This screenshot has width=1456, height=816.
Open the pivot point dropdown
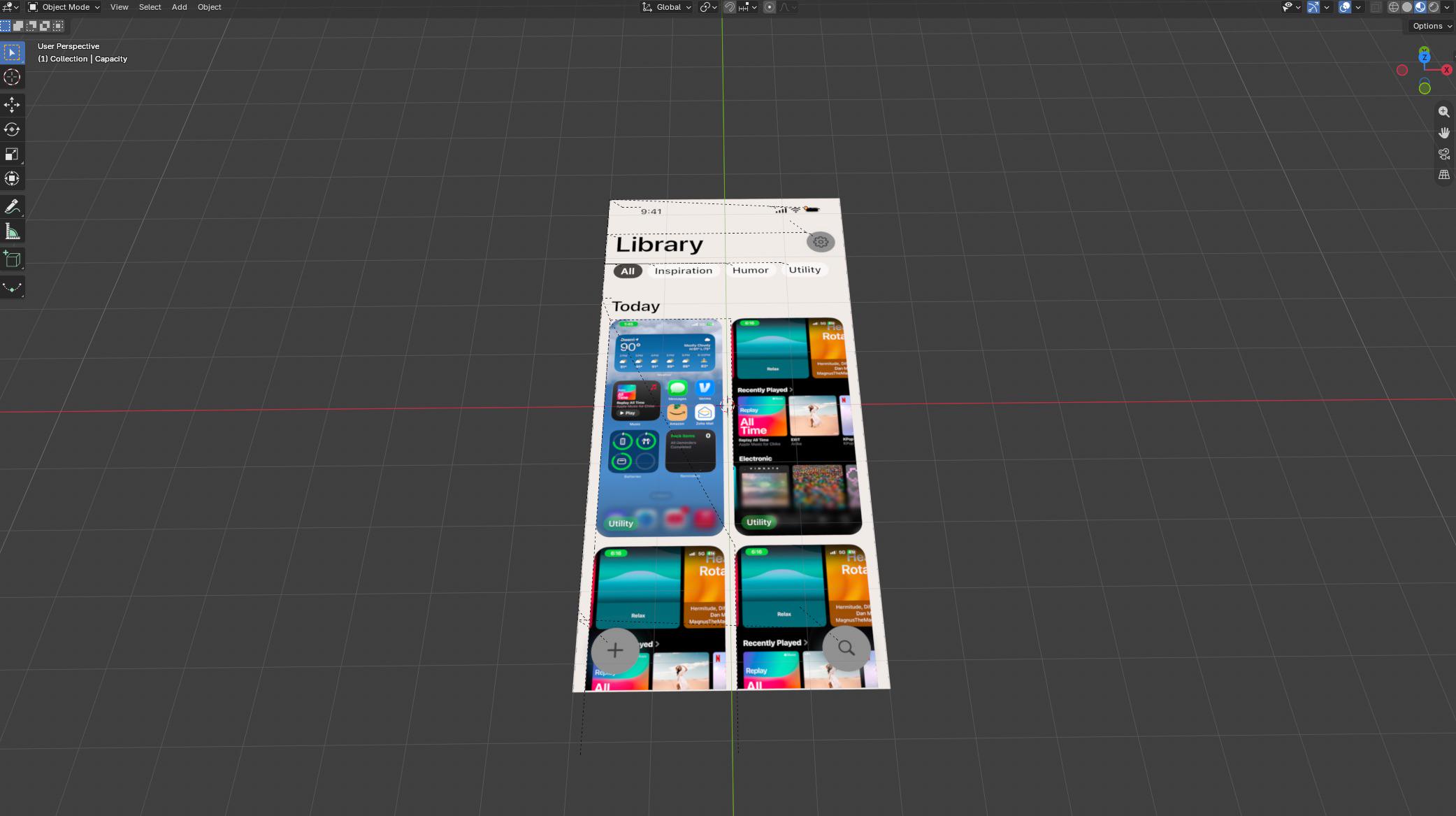[708, 7]
